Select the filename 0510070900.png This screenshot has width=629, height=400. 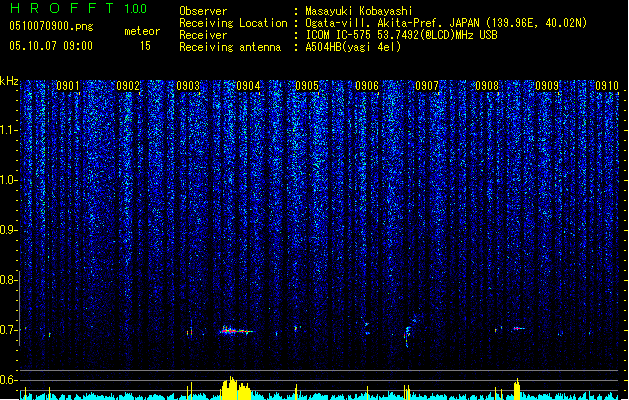point(51,27)
